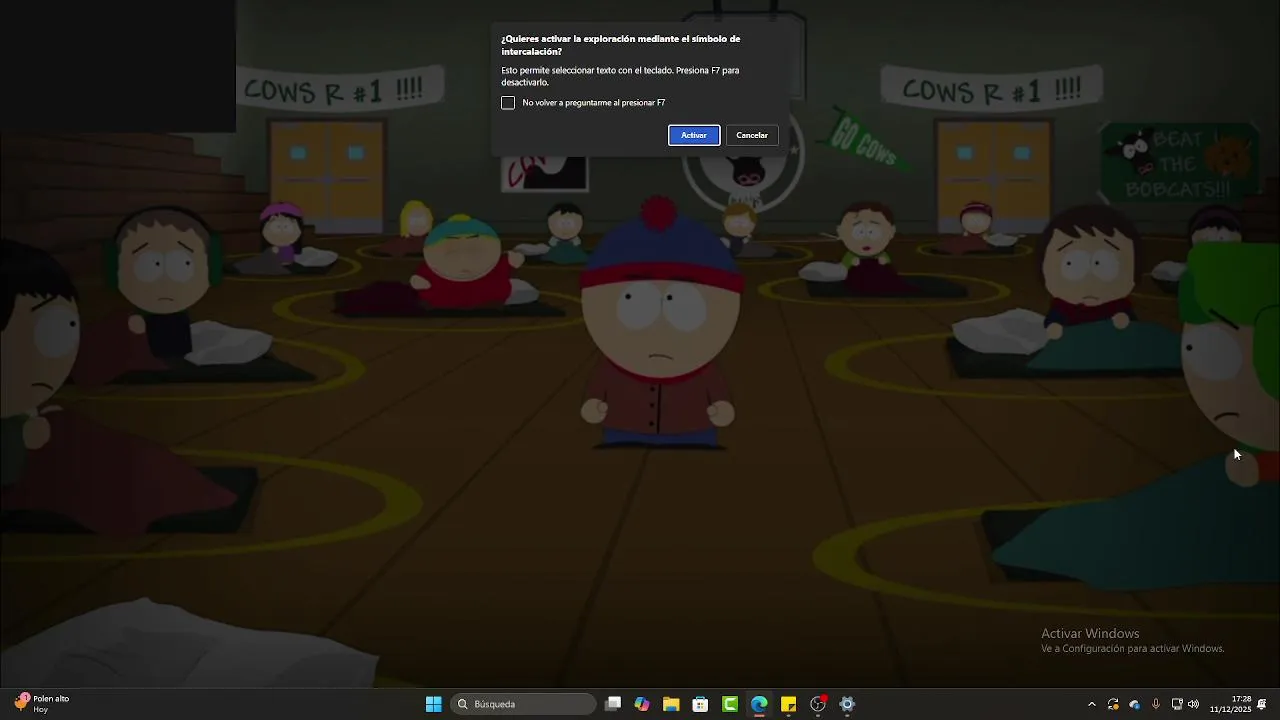Open Microsoft Store from the taskbar
1280x720 pixels.
click(701, 704)
